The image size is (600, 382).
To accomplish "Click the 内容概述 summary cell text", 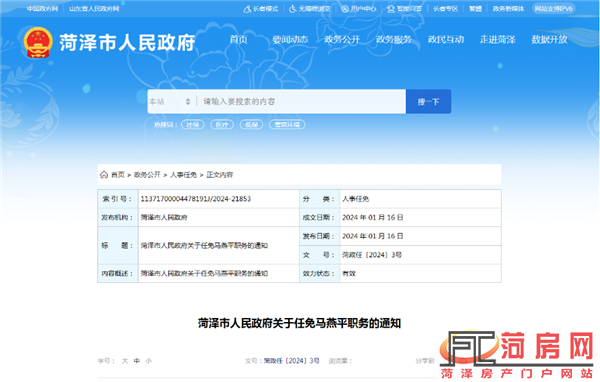I will [x=204, y=274].
